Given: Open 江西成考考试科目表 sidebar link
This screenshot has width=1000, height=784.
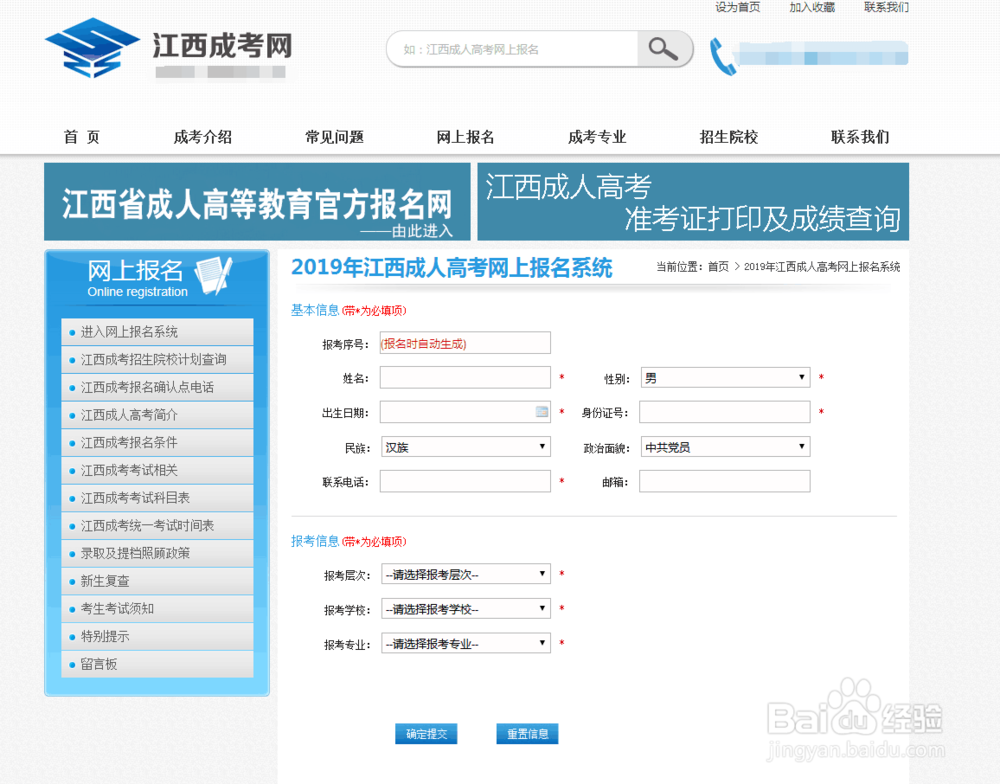Looking at the screenshot, I should (x=157, y=498).
